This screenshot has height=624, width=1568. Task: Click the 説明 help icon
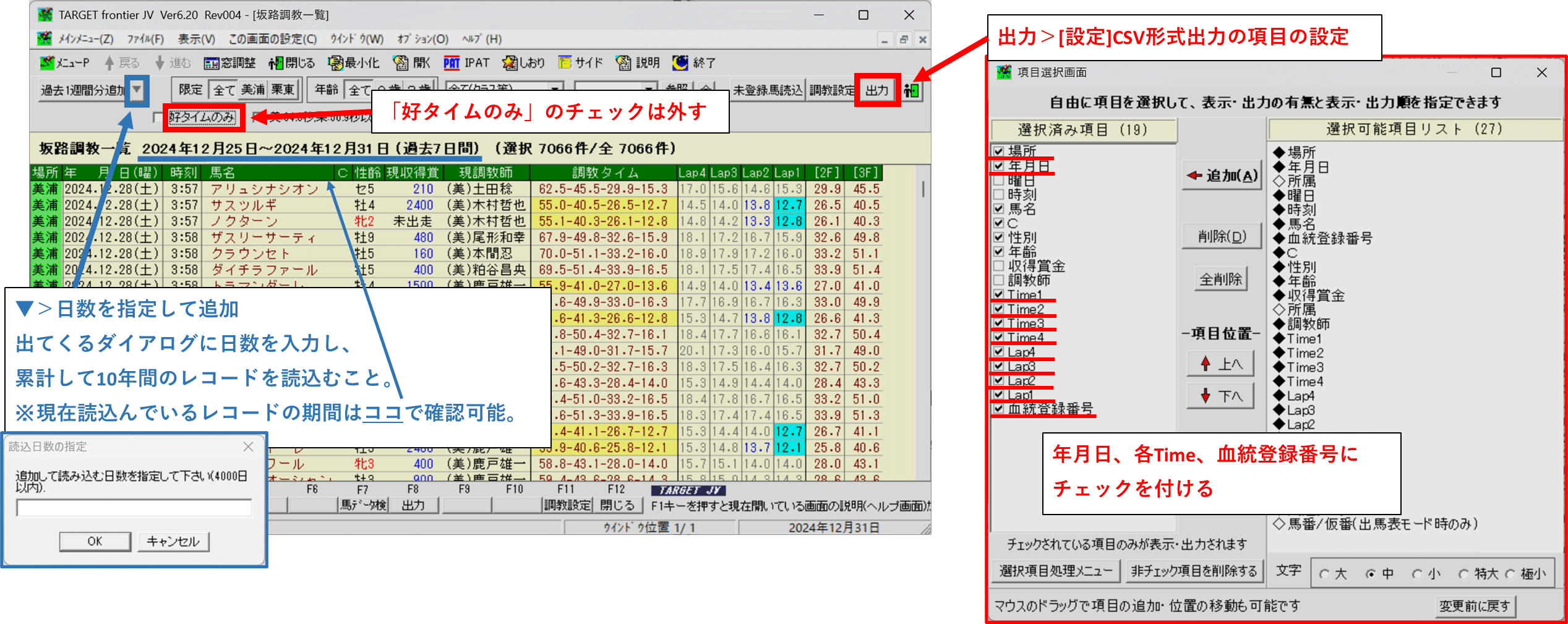click(x=623, y=63)
